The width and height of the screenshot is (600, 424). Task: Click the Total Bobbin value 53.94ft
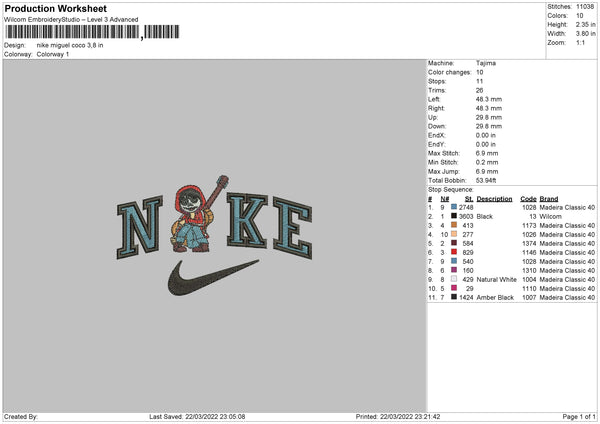pos(486,180)
